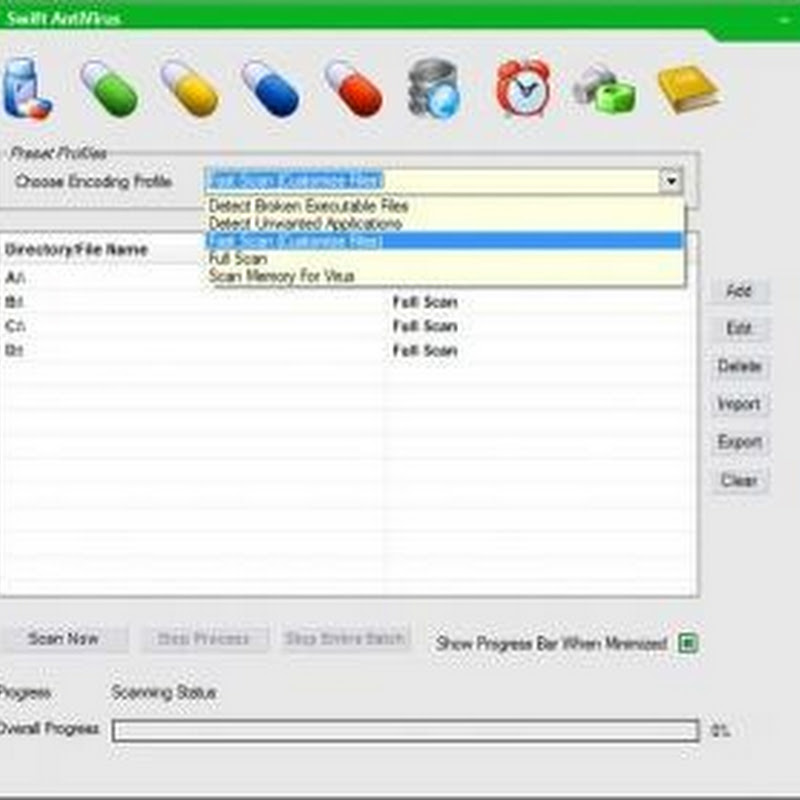Screen dimensions: 800x800
Task: Collapse the Choose Encoding Profile dropdown arrow
Action: (x=671, y=181)
